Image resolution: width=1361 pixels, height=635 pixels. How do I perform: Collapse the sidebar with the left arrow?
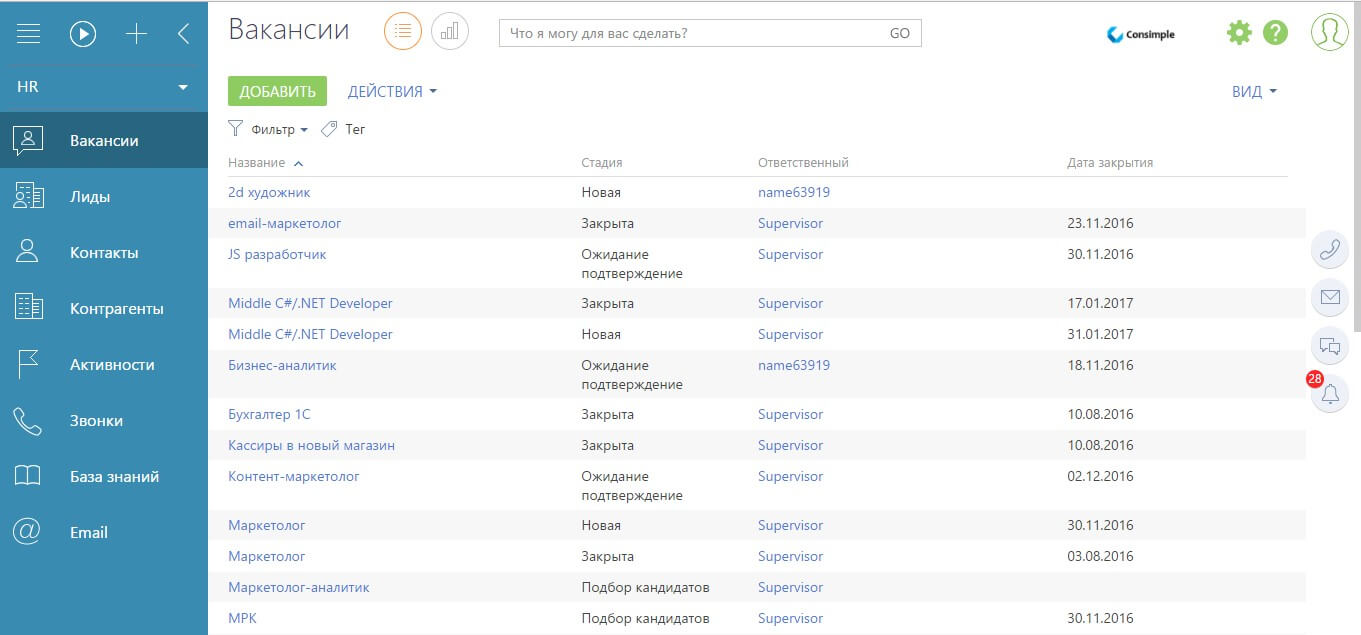[x=183, y=34]
